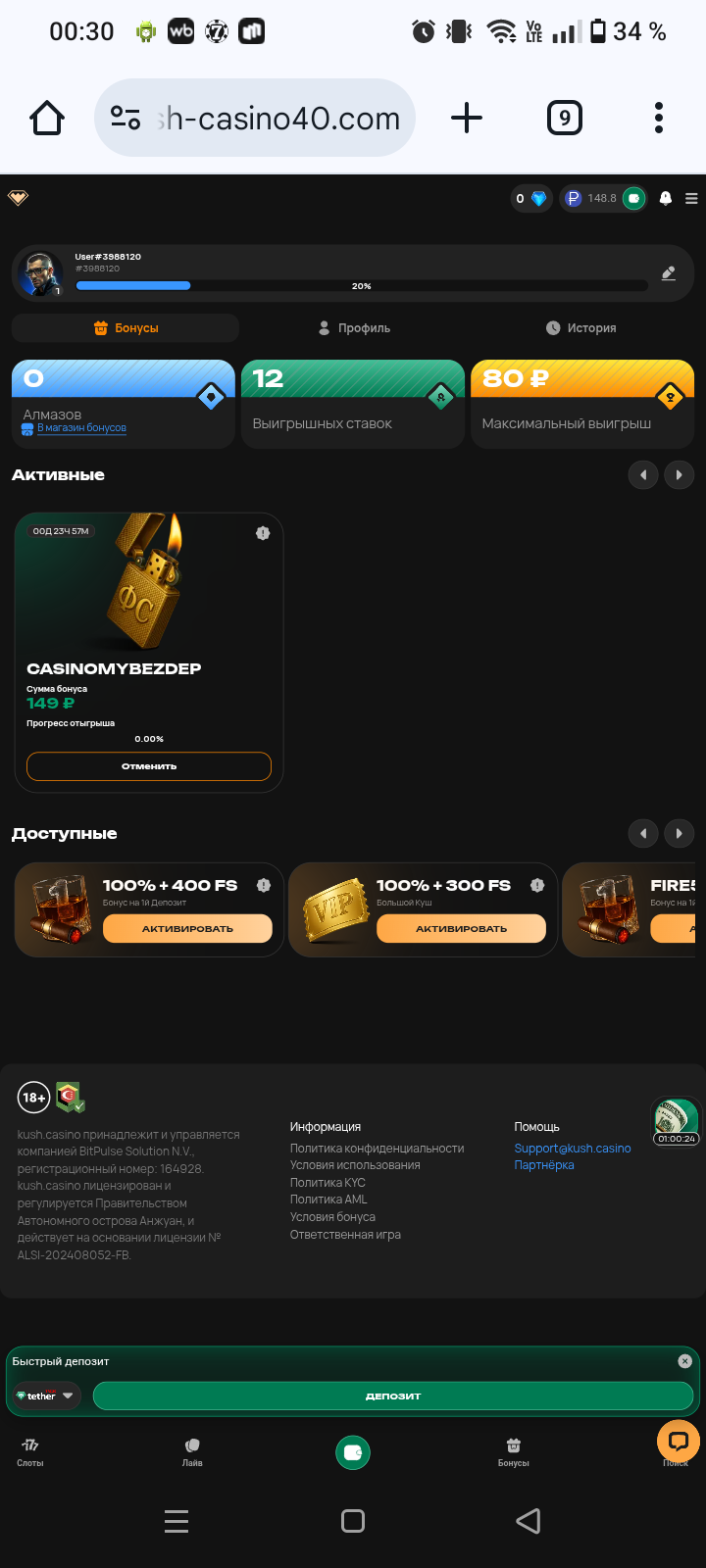Image resolution: width=706 pixels, height=1568 pixels.
Task: Show previous available bonuses with left arrow
Action: coord(643,834)
